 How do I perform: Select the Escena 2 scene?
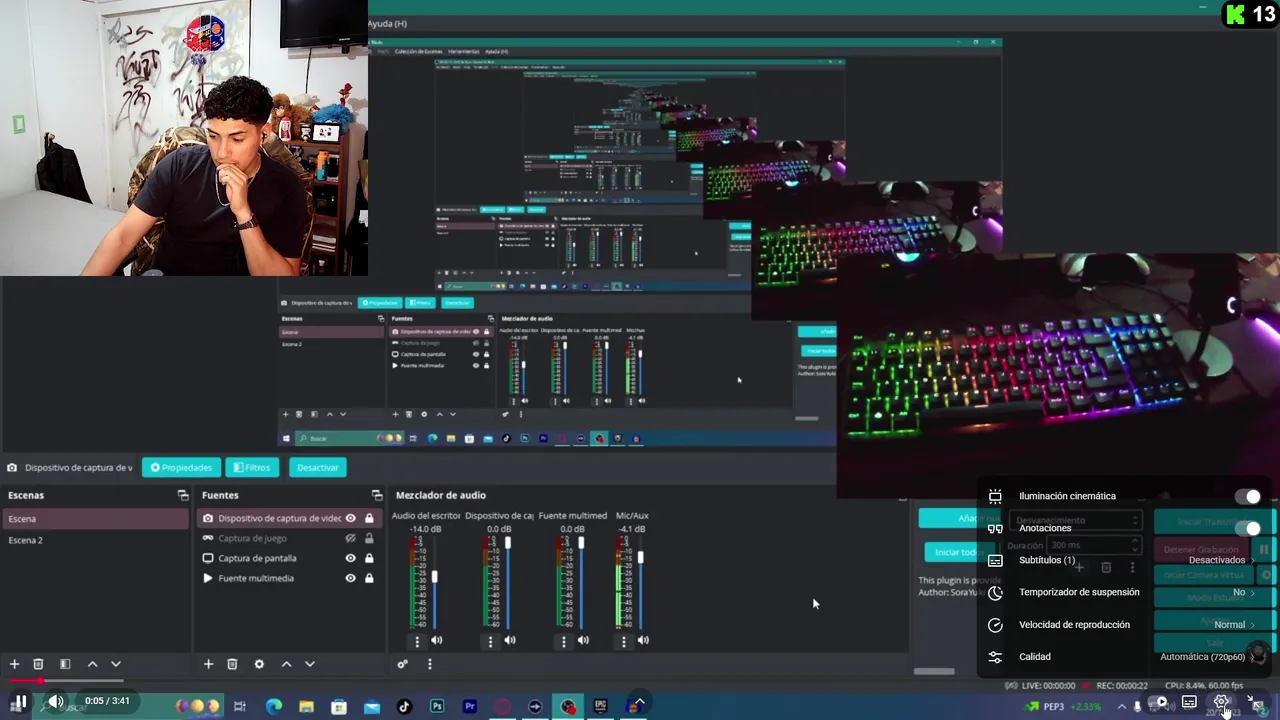click(x=95, y=540)
